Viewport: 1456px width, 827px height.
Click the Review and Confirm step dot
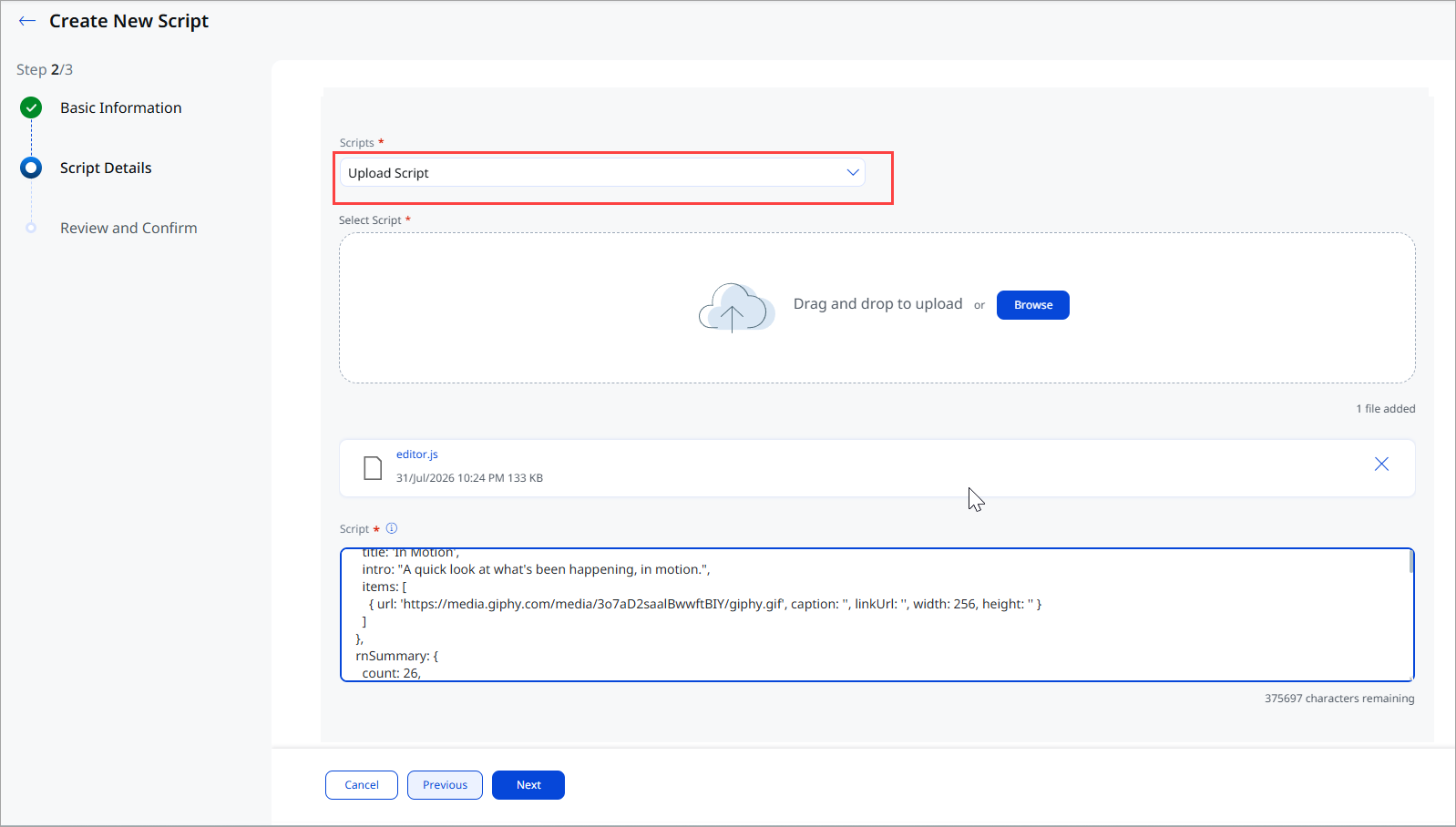(x=31, y=228)
